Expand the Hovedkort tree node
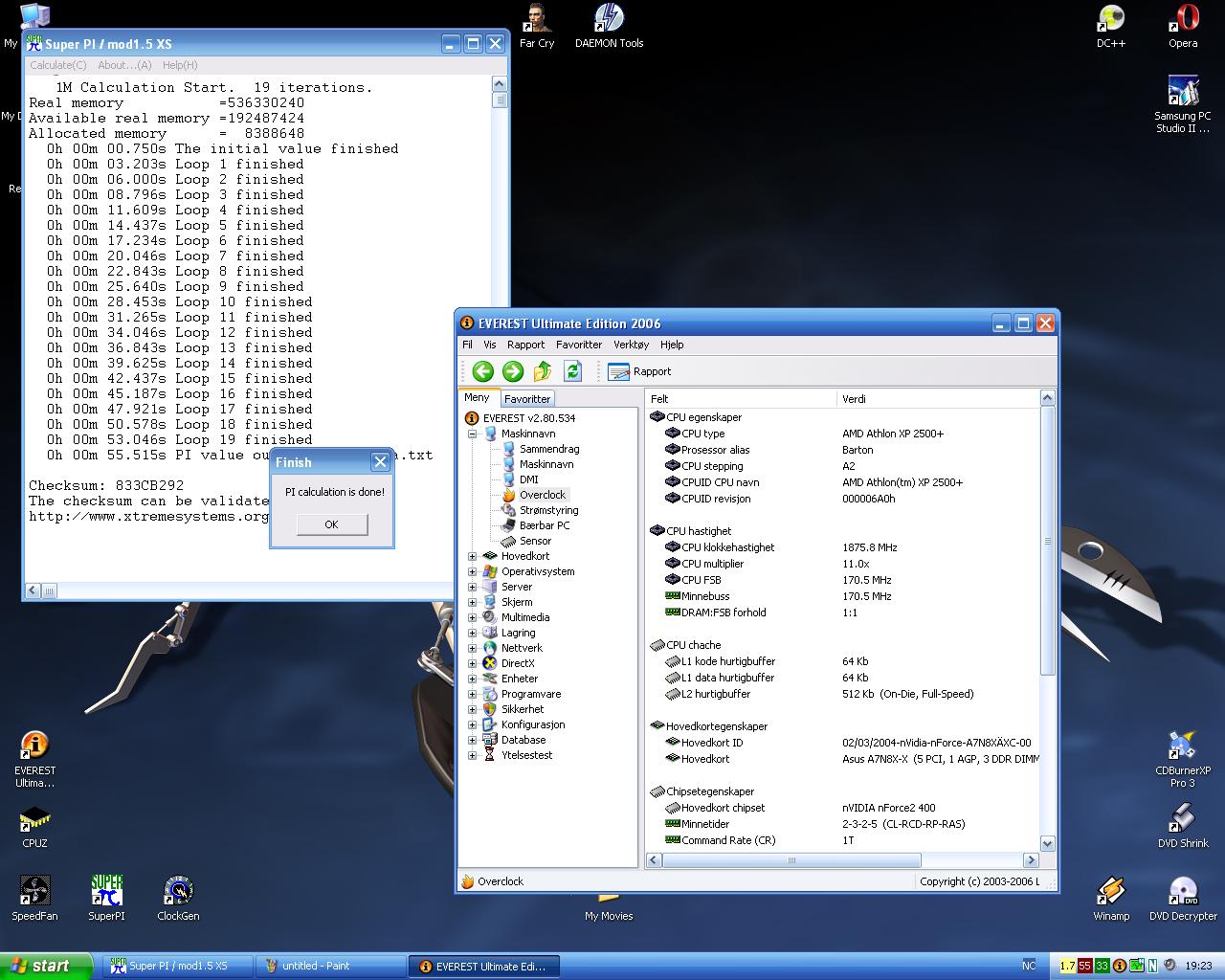This screenshot has width=1225, height=980. 472,556
